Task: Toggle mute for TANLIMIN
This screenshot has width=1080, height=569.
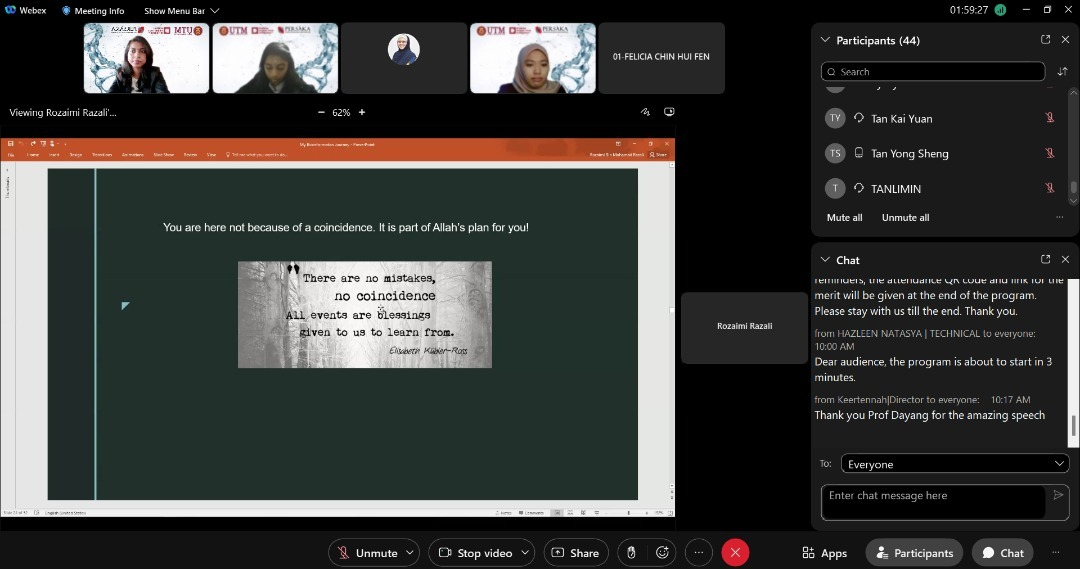Action: tap(1050, 188)
